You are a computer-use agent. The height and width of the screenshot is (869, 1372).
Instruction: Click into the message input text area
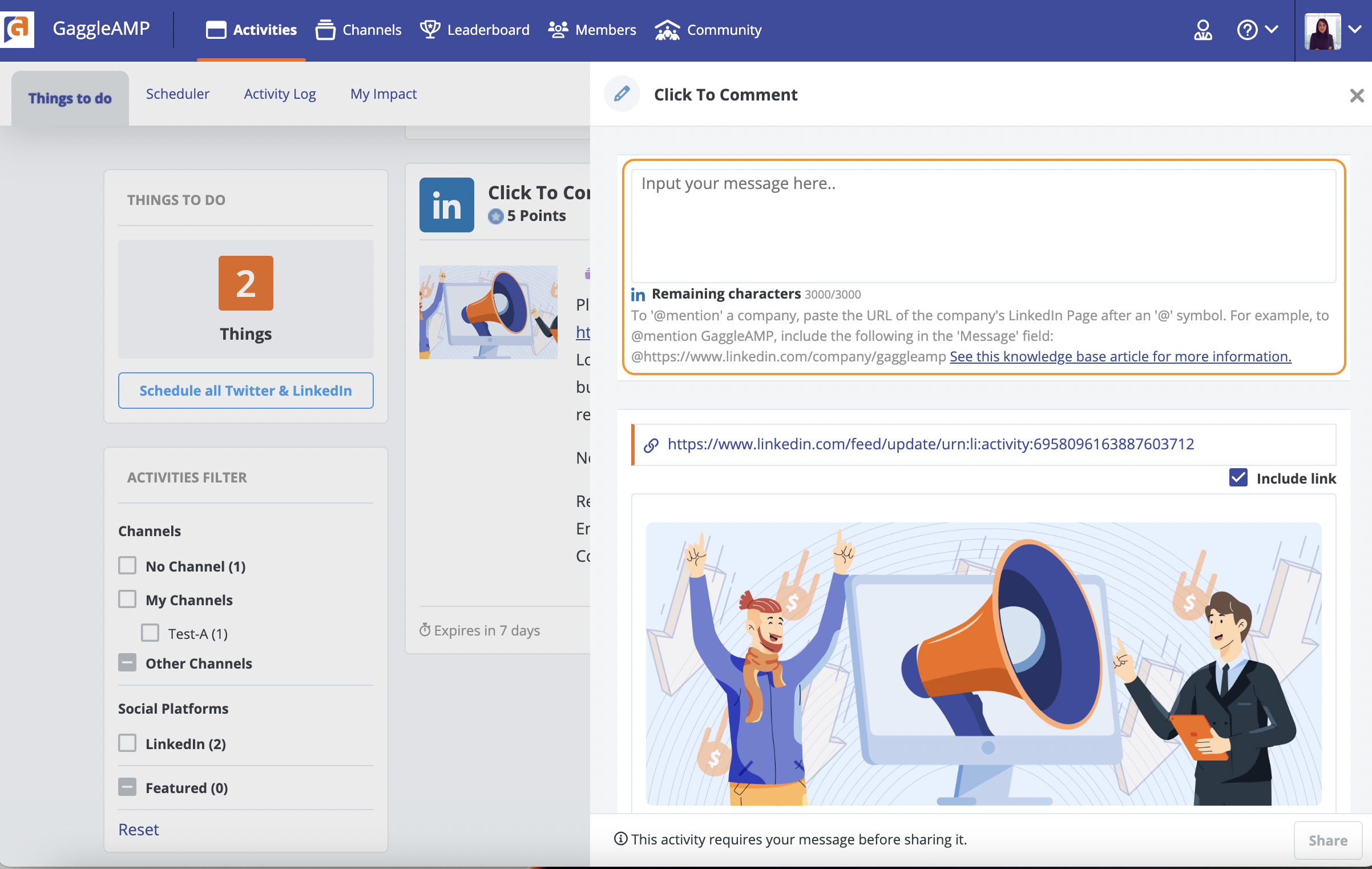point(983,226)
